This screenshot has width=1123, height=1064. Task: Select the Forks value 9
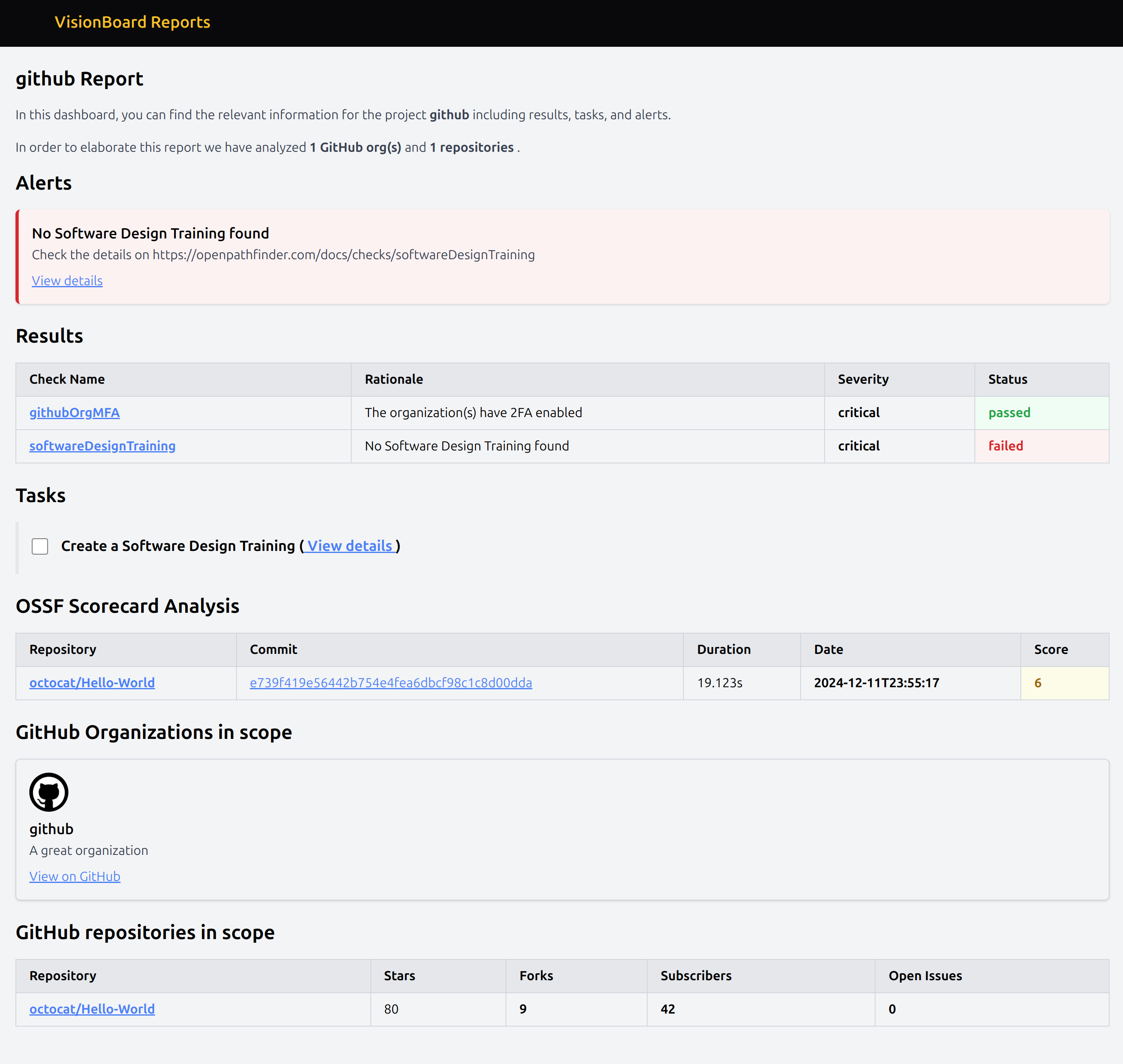pyautogui.click(x=523, y=1009)
